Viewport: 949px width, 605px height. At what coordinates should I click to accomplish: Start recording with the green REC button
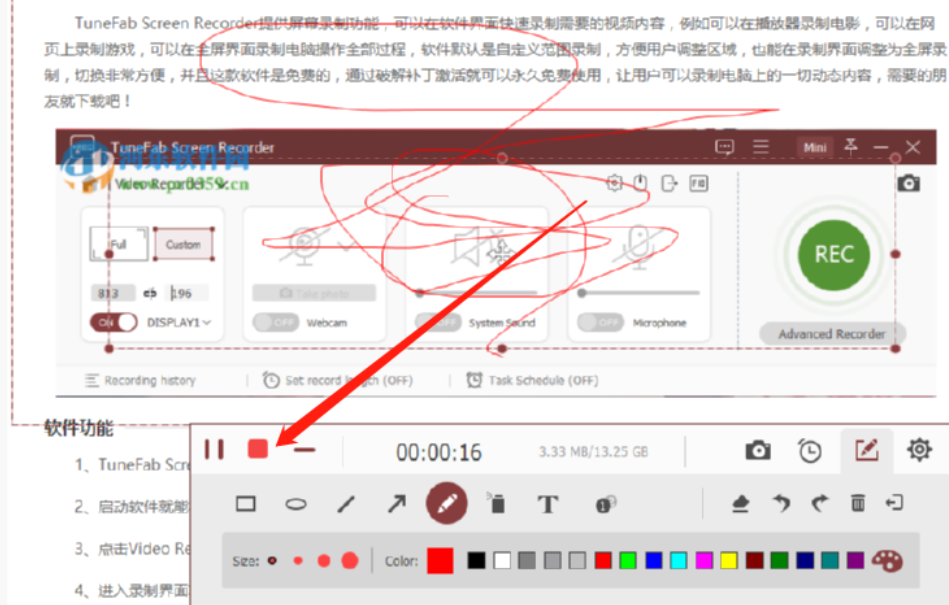pos(834,254)
